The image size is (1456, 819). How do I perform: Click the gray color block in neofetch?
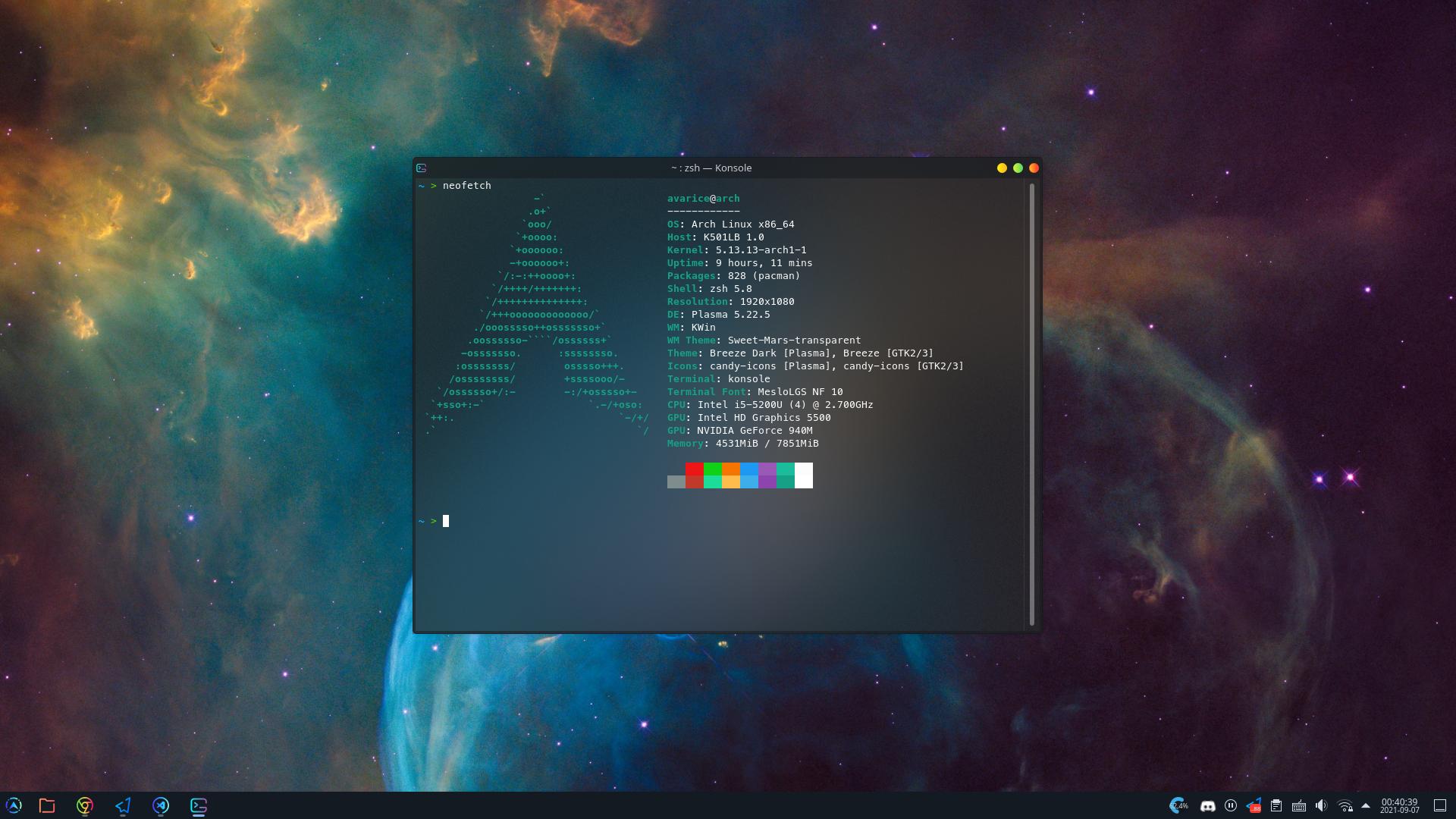tap(676, 482)
